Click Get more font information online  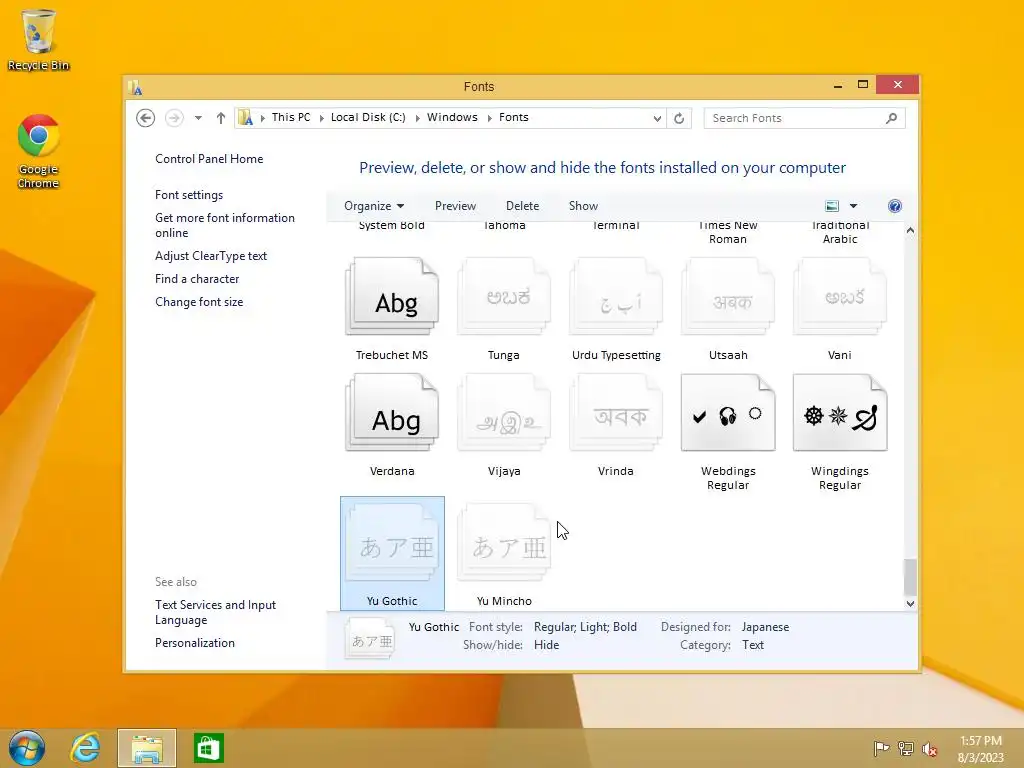[225, 225]
